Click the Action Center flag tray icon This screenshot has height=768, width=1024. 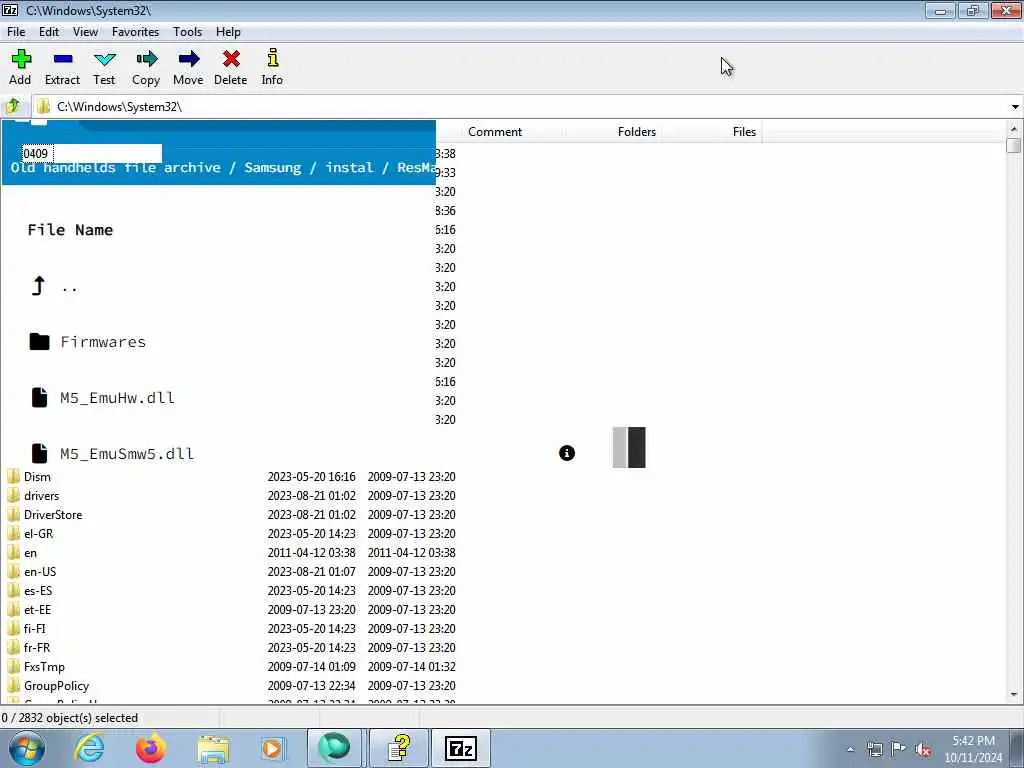(899, 749)
